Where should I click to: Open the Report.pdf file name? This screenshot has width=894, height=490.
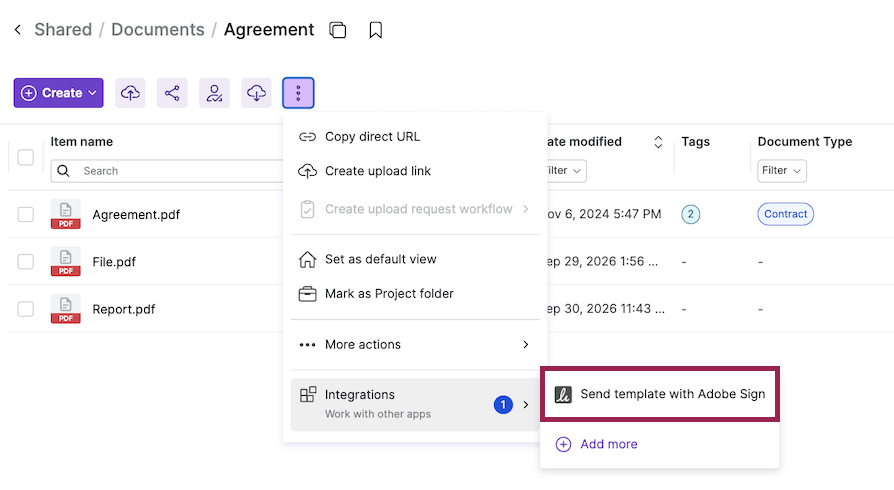pos(124,309)
